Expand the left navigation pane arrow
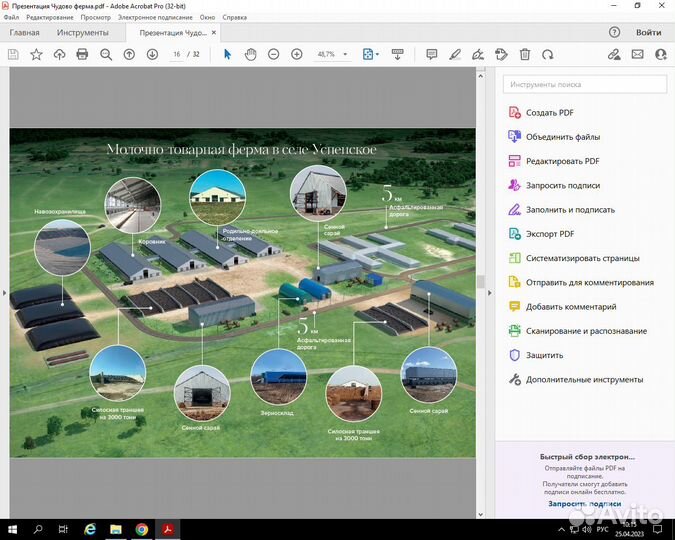Viewport: 675px width, 540px height. point(5,293)
